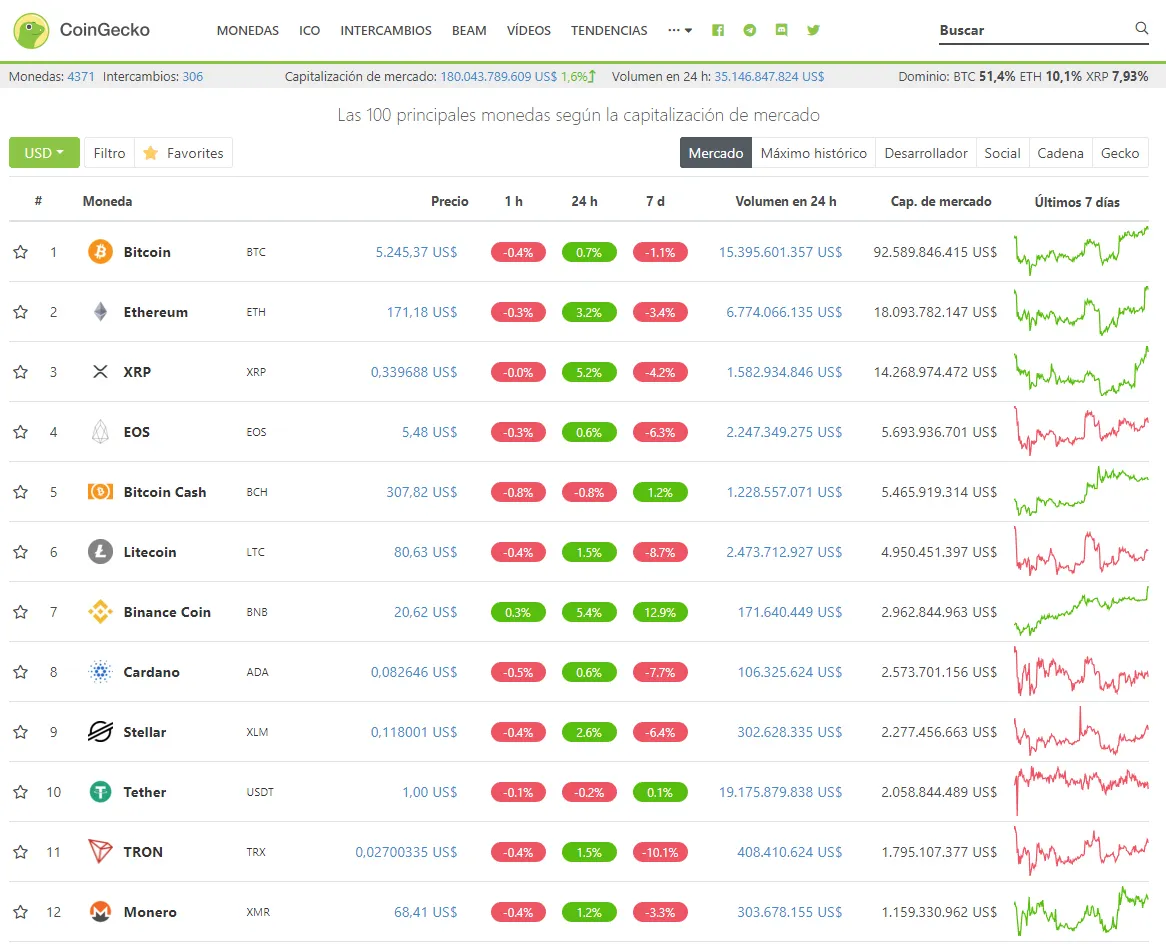Open the Discord social icon
The width and height of the screenshot is (1166, 945).
point(782,30)
